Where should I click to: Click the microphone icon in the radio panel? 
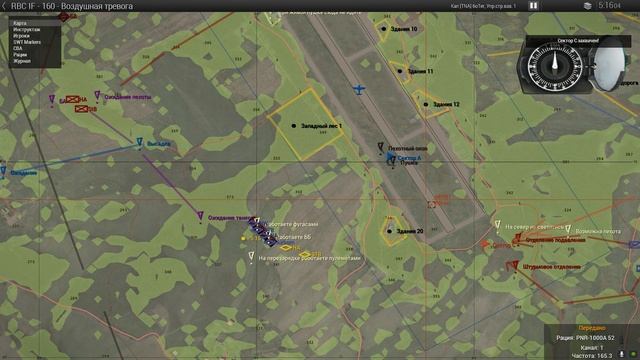pos(622,354)
